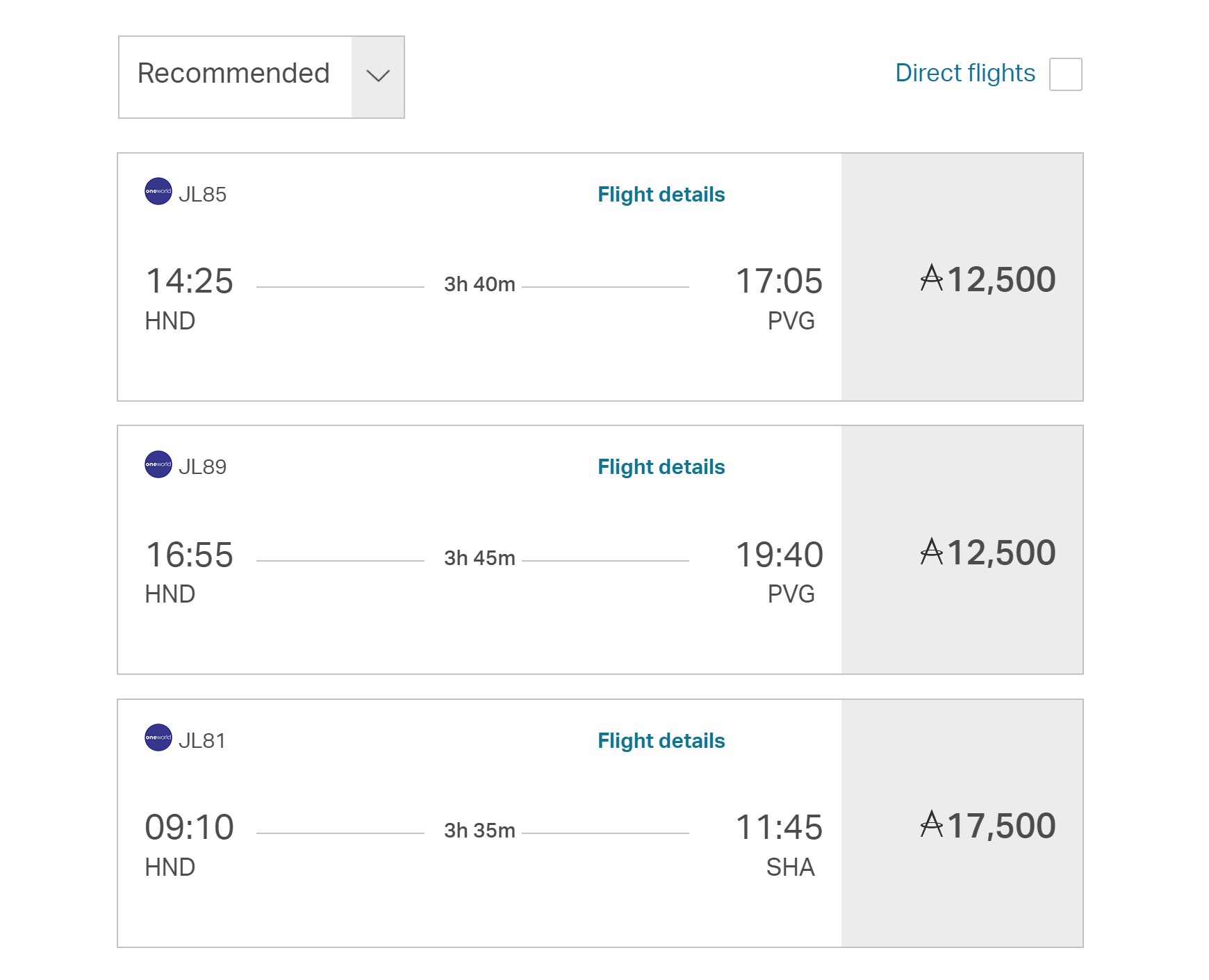Click the oneworld logo beside JL89
The width and height of the screenshot is (1209, 980).
158,464
